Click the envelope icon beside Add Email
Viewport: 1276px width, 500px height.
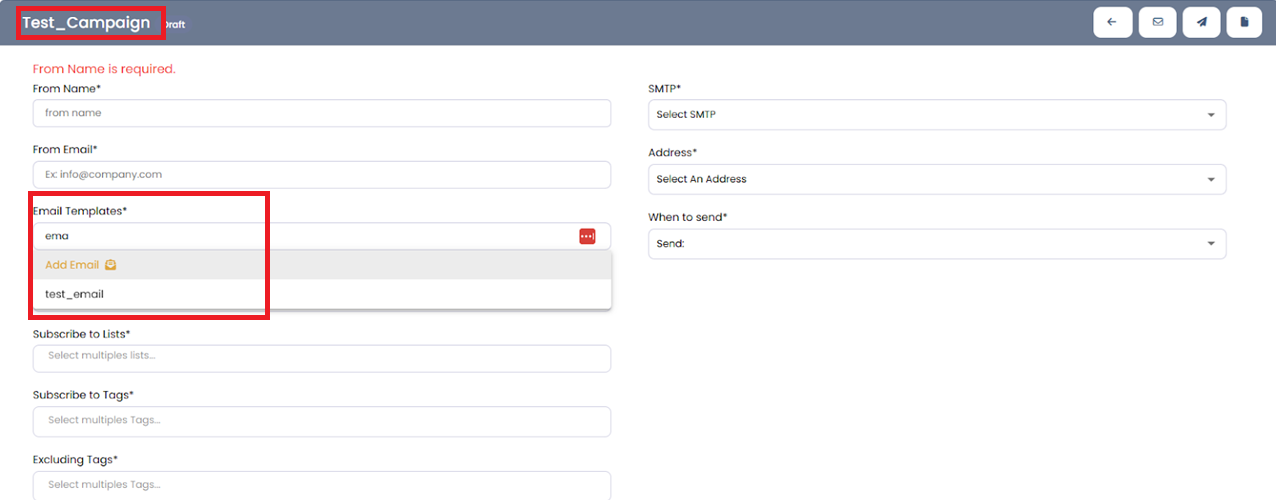click(x=111, y=265)
